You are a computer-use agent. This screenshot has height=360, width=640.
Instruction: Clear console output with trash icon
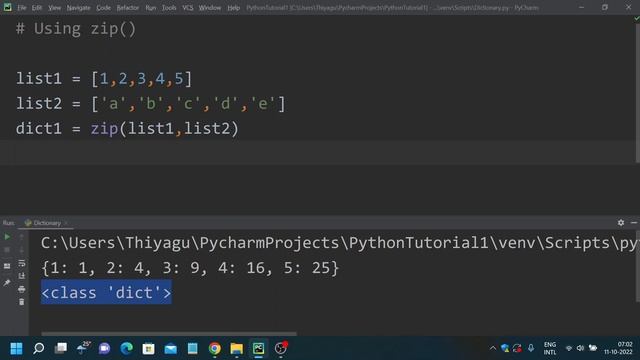[22, 302]
